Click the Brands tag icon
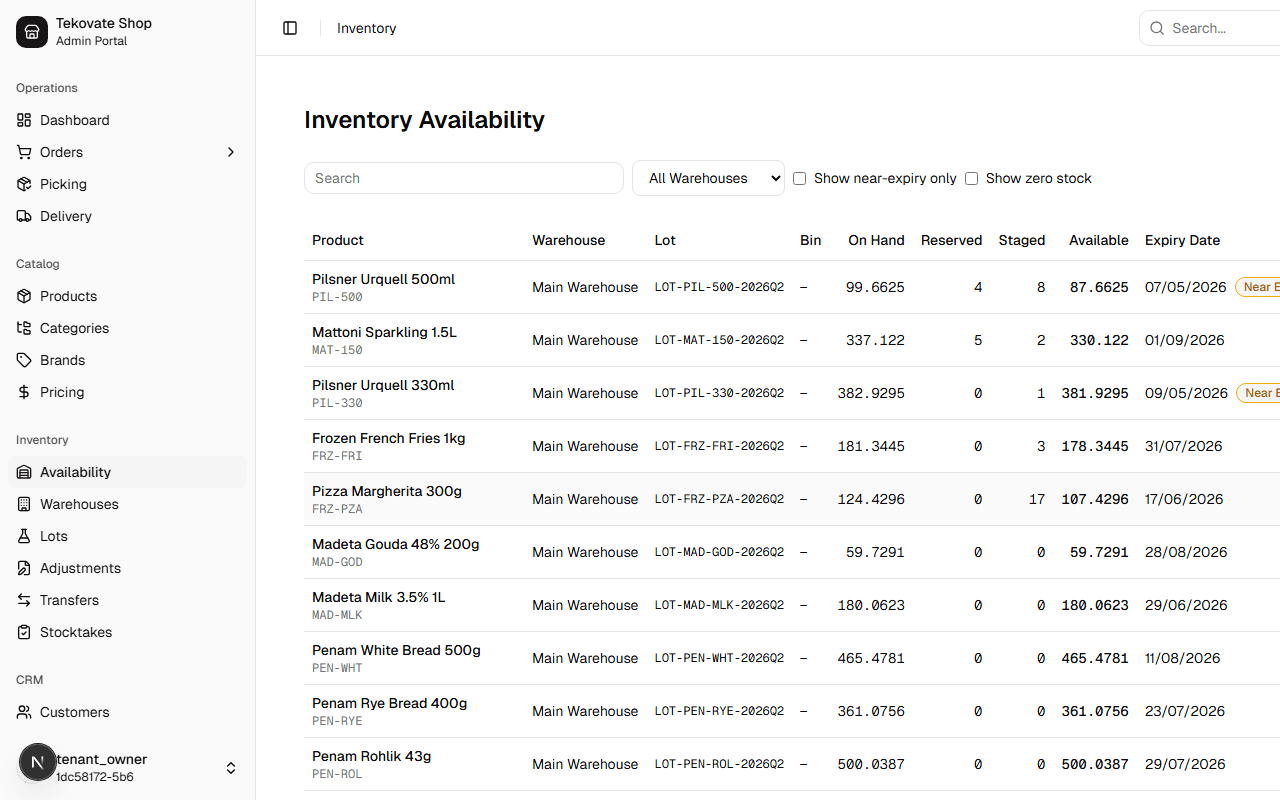Viewport: 1280px width, 800px height. coord(24,360)
